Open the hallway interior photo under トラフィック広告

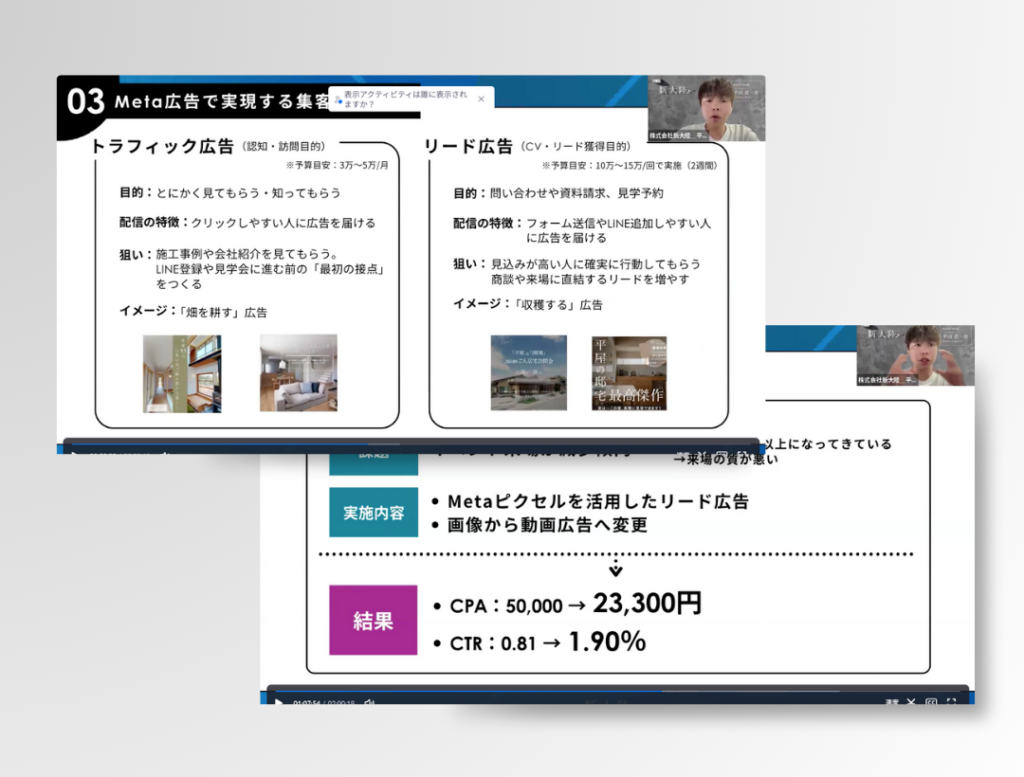tap(181, 372)
